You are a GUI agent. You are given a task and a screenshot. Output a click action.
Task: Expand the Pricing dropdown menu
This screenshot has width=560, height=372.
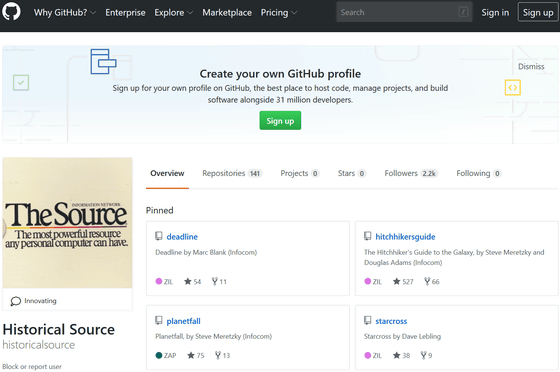point(279,12)
